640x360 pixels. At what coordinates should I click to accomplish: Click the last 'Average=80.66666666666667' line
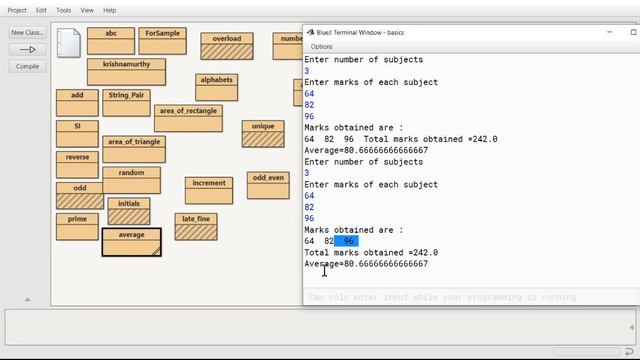click(x=366, y=264)
